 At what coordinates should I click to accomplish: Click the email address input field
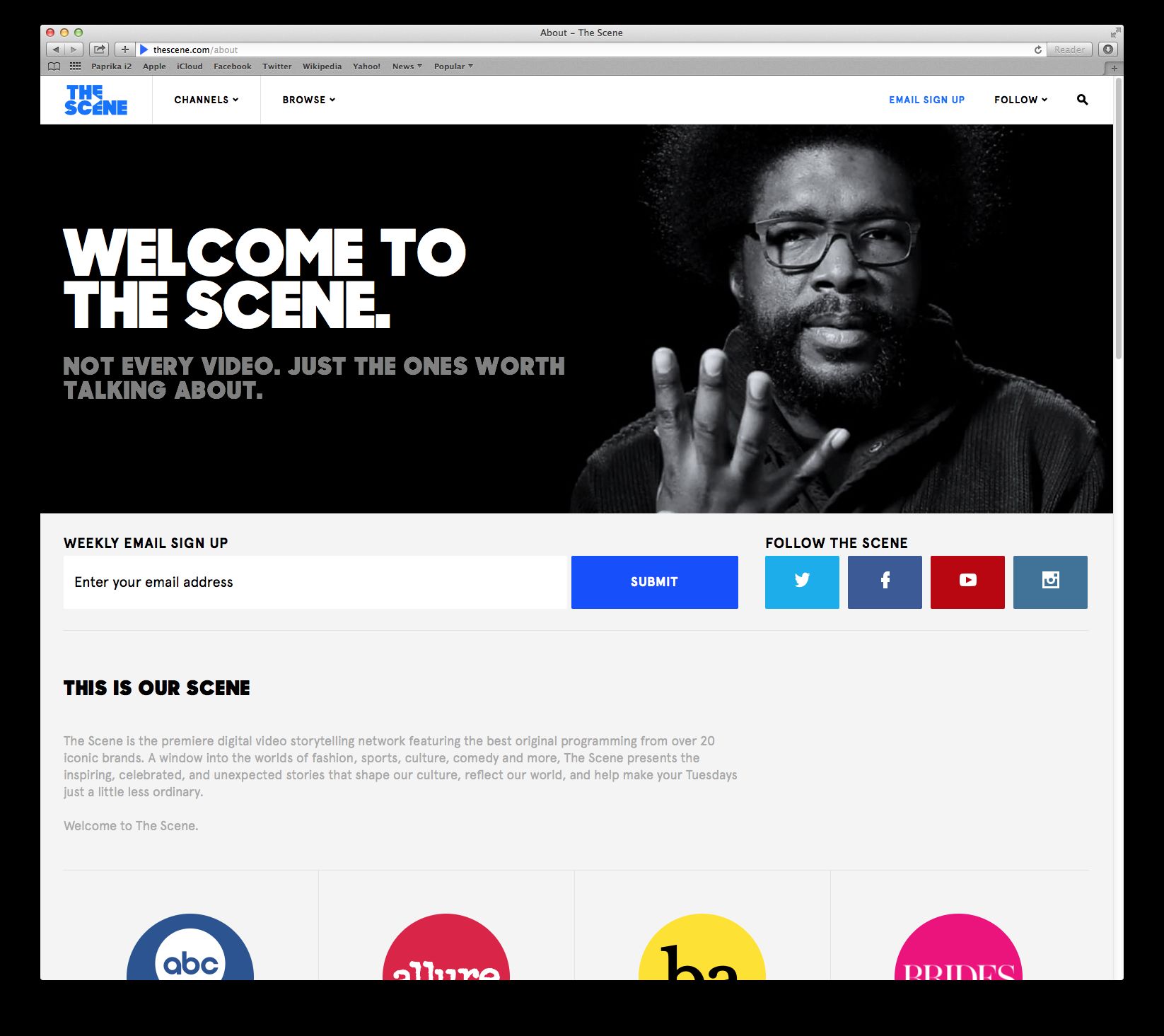(315, 582)
